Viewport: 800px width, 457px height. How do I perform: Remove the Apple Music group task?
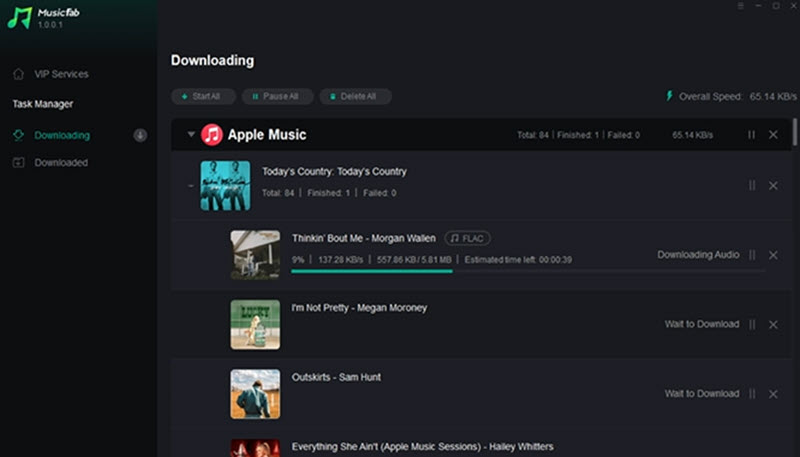[x=773, y=135]
